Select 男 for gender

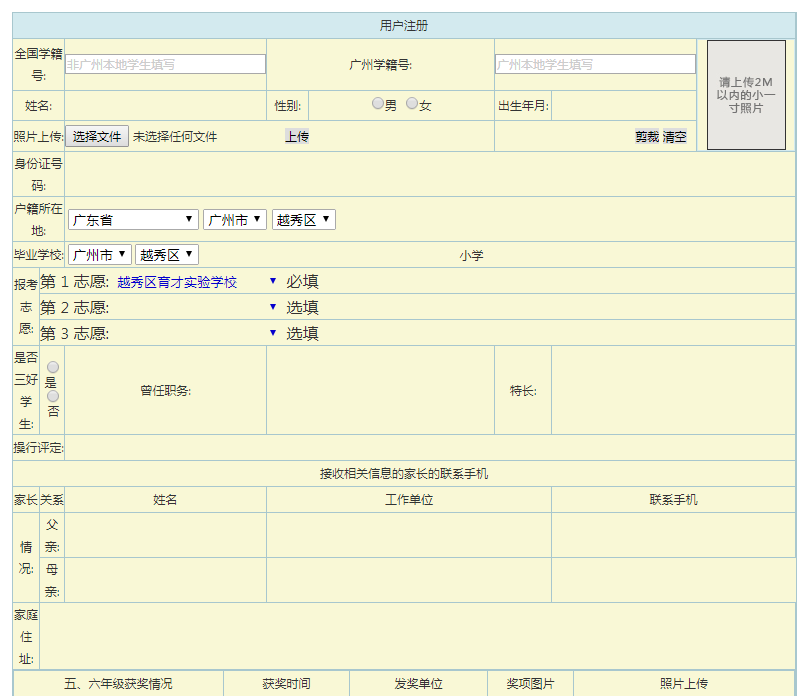[378, 103]
